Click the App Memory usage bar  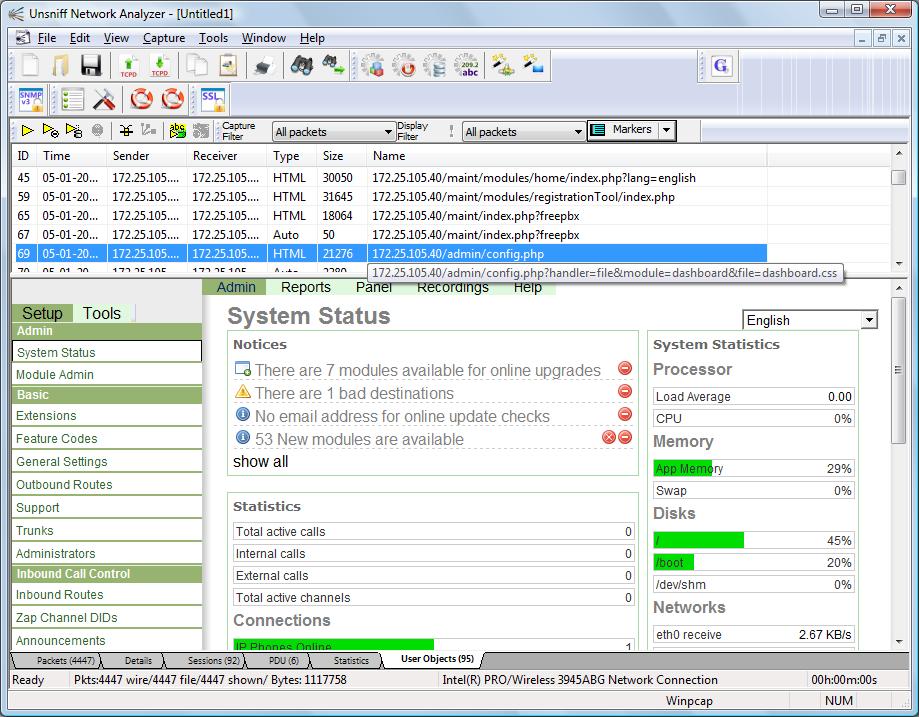[x=754, y=468]
